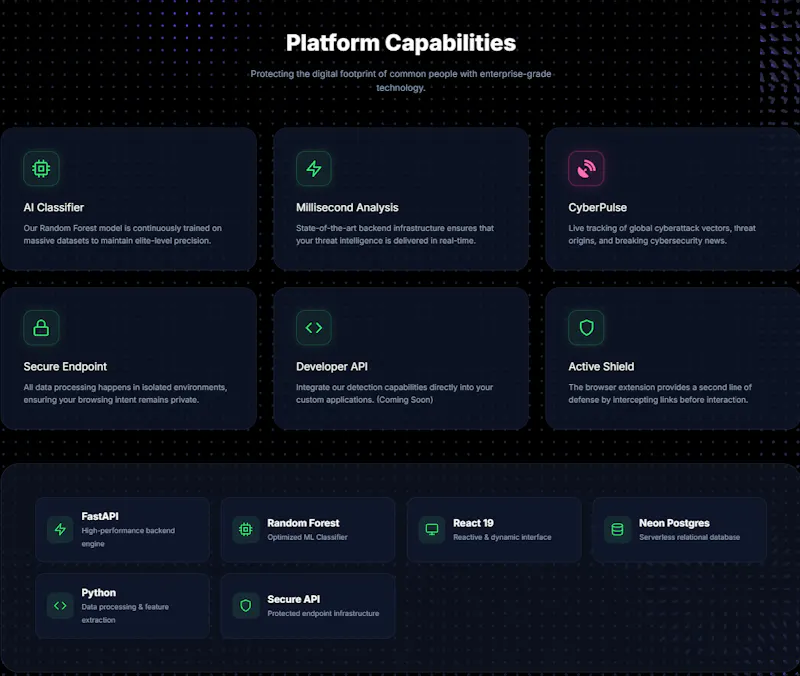Click the subtitle "Protecting the digital footprint" text
Image resolution: width=800 pixels, height=676 pixels.
tap(401, 81)
